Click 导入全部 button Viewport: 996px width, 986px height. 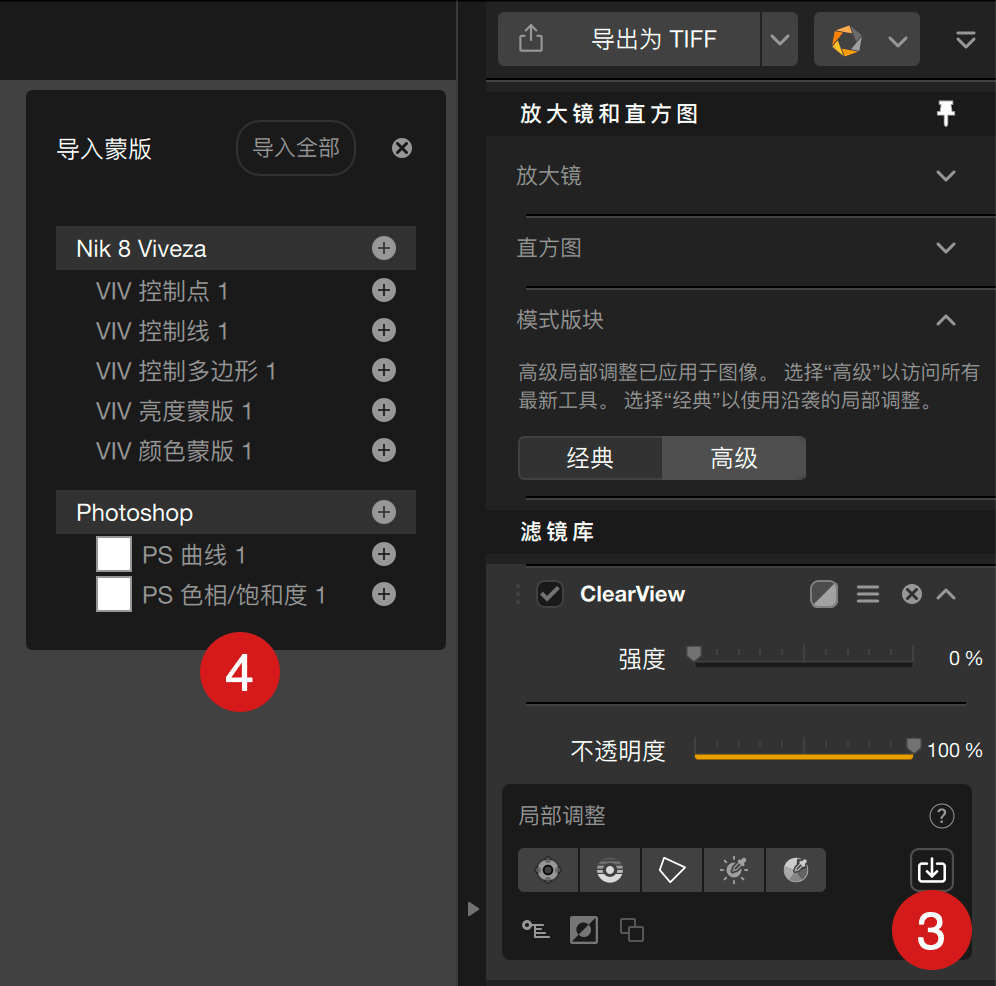pyautogui.click(x=296, y=148)
